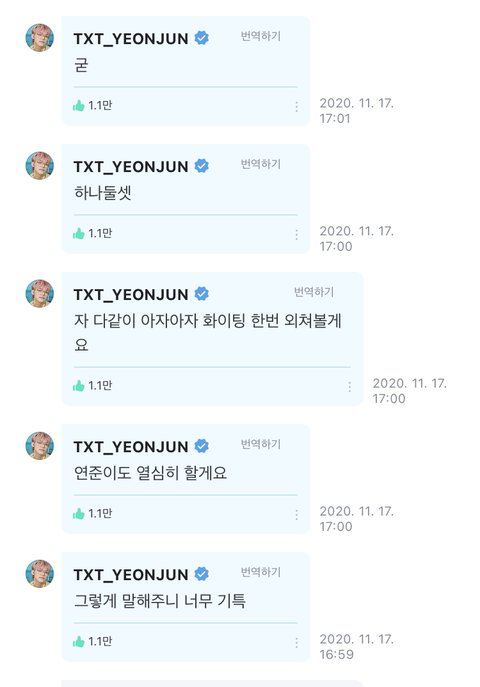480x687 pixels.
Task: Open three-dot menu on "굳" post
Action: pos(296,106)
